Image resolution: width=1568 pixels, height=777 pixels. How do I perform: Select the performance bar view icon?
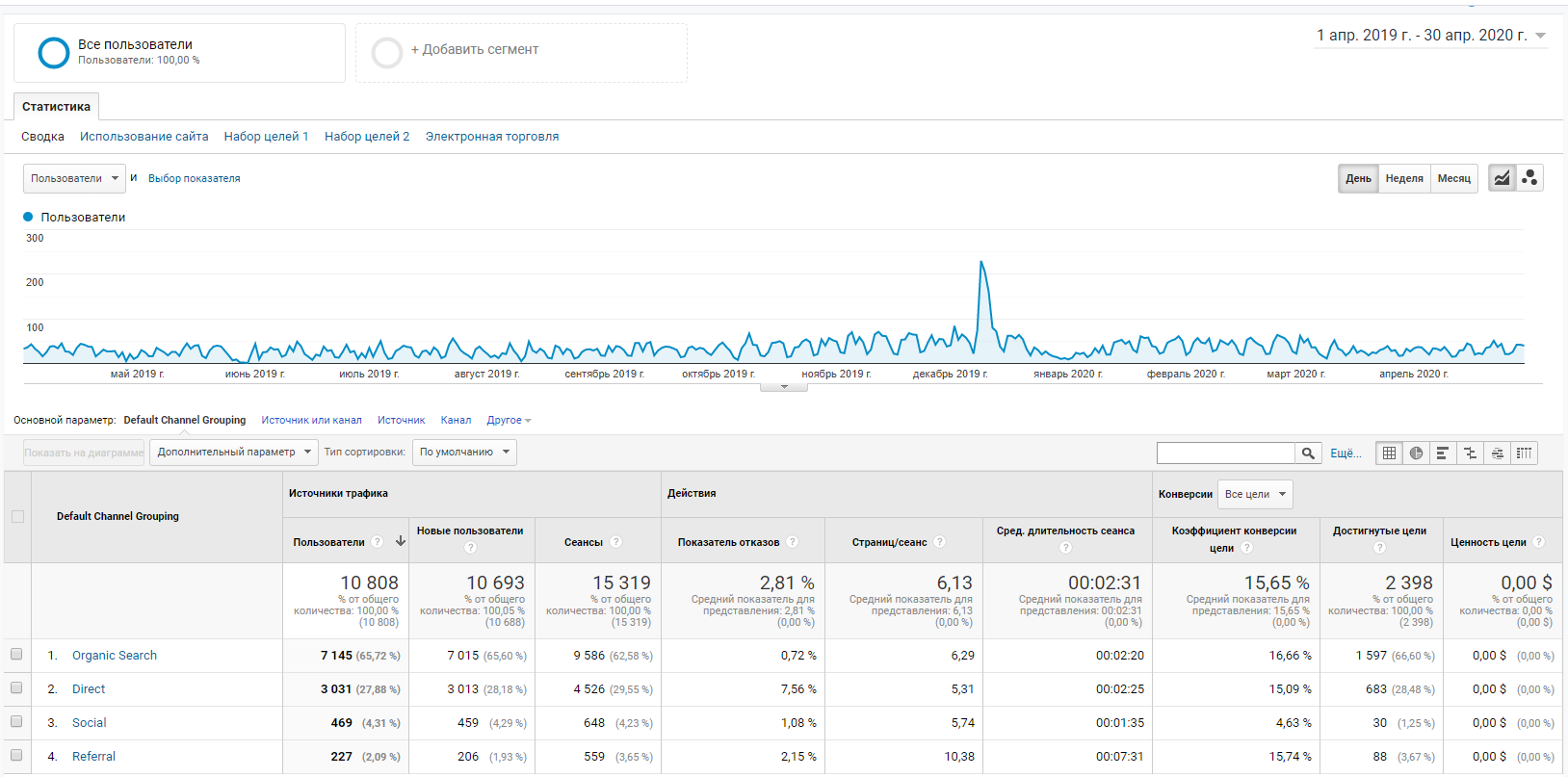[1443, 453]
